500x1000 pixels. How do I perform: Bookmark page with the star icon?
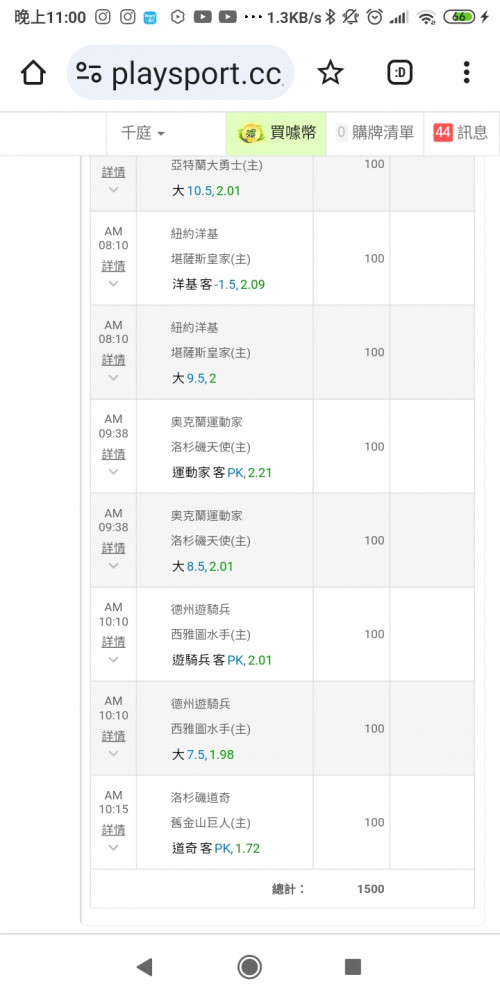[330, 73]
